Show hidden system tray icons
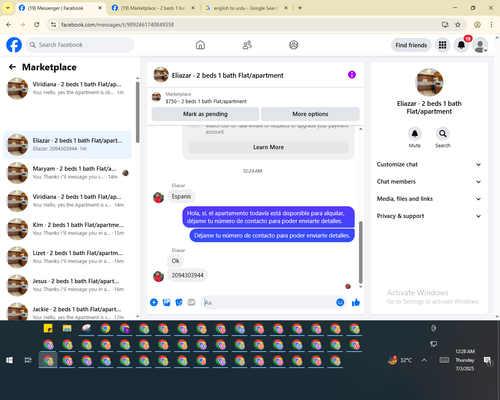Viewport: 500px width, 400px height. [x=424, y=360]
